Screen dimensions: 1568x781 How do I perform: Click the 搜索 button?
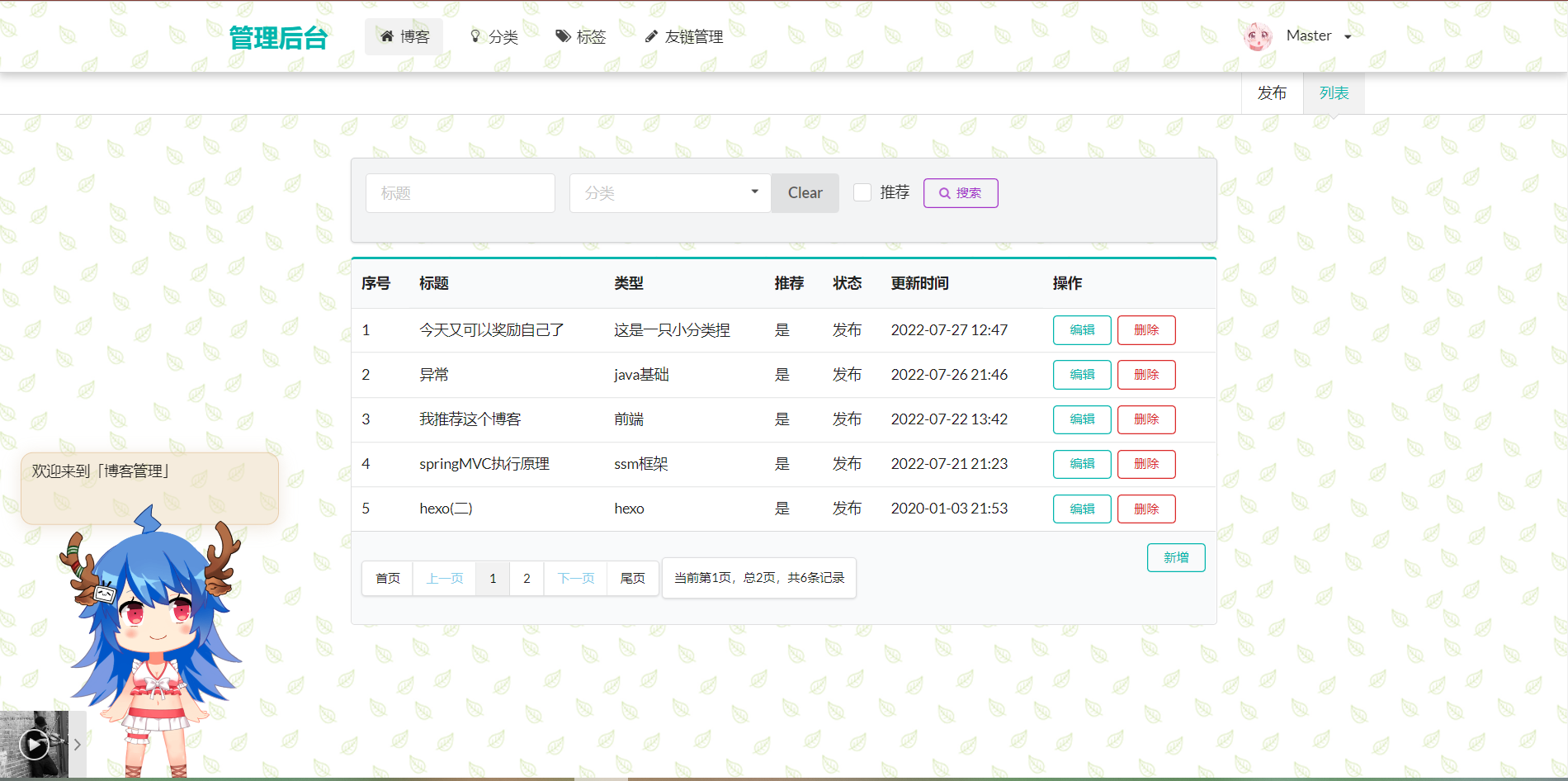[x=961, y=193]
